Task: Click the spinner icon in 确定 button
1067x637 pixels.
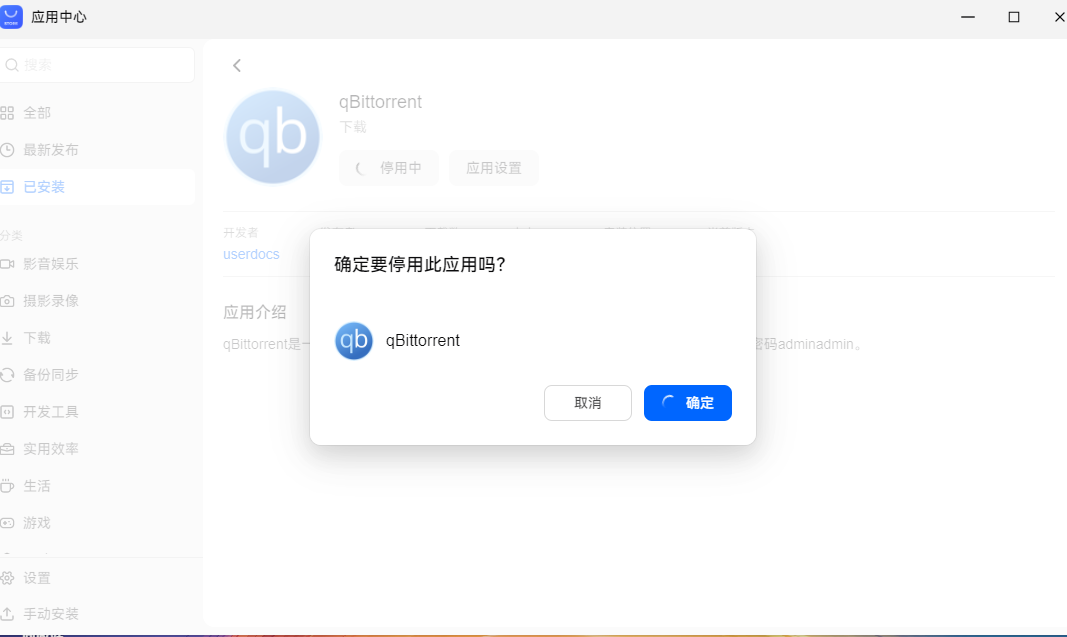Action: [x=669, y=403]
